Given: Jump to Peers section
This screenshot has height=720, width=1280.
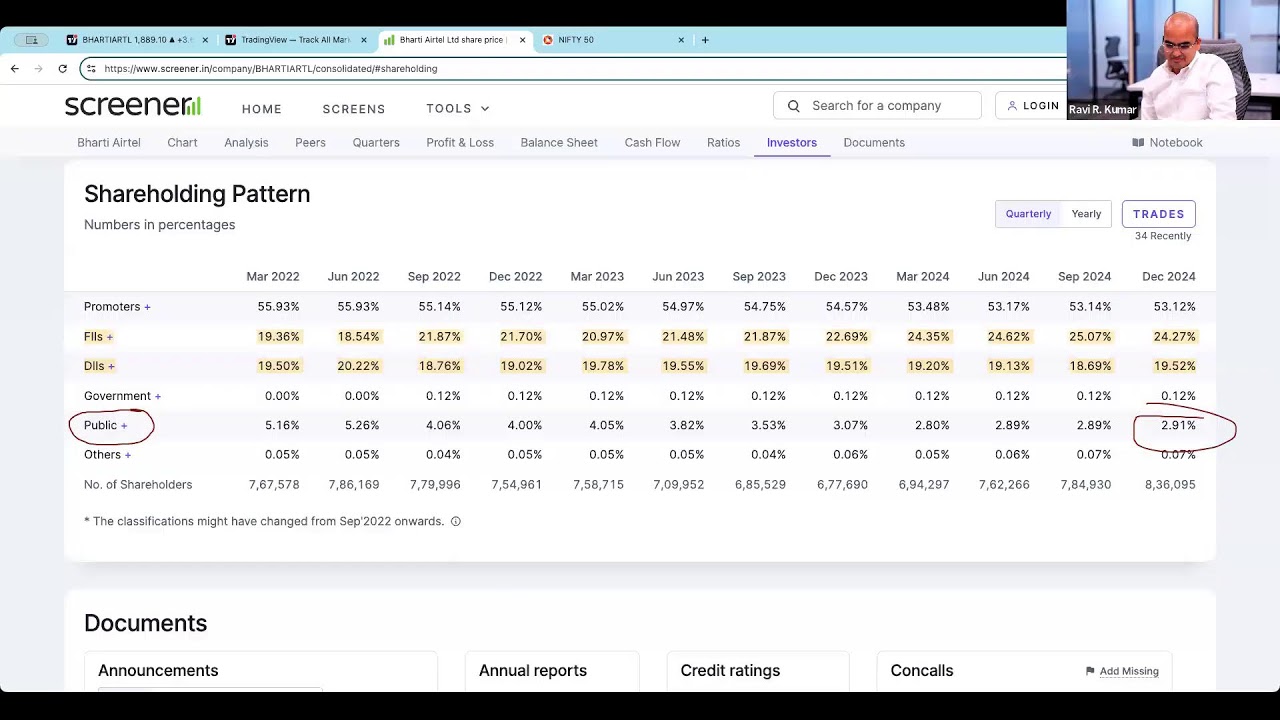Looking at the screenshot, I should coord(310,142).
